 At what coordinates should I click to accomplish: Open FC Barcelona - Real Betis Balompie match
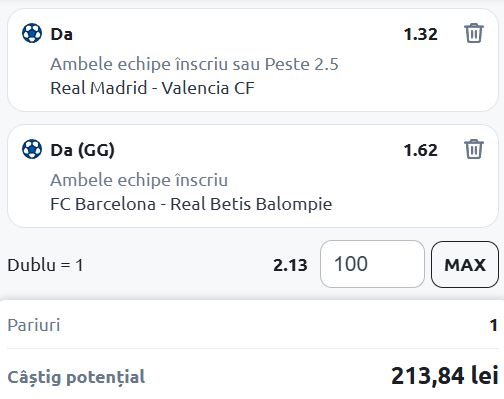[x=191, y=204]
